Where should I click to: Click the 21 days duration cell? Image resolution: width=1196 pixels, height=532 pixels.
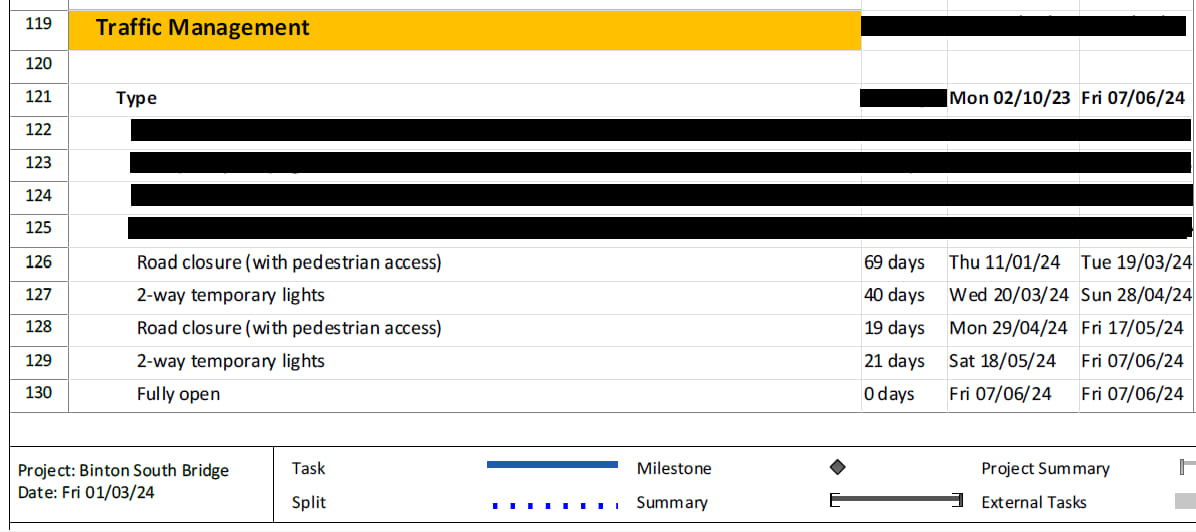894,360
